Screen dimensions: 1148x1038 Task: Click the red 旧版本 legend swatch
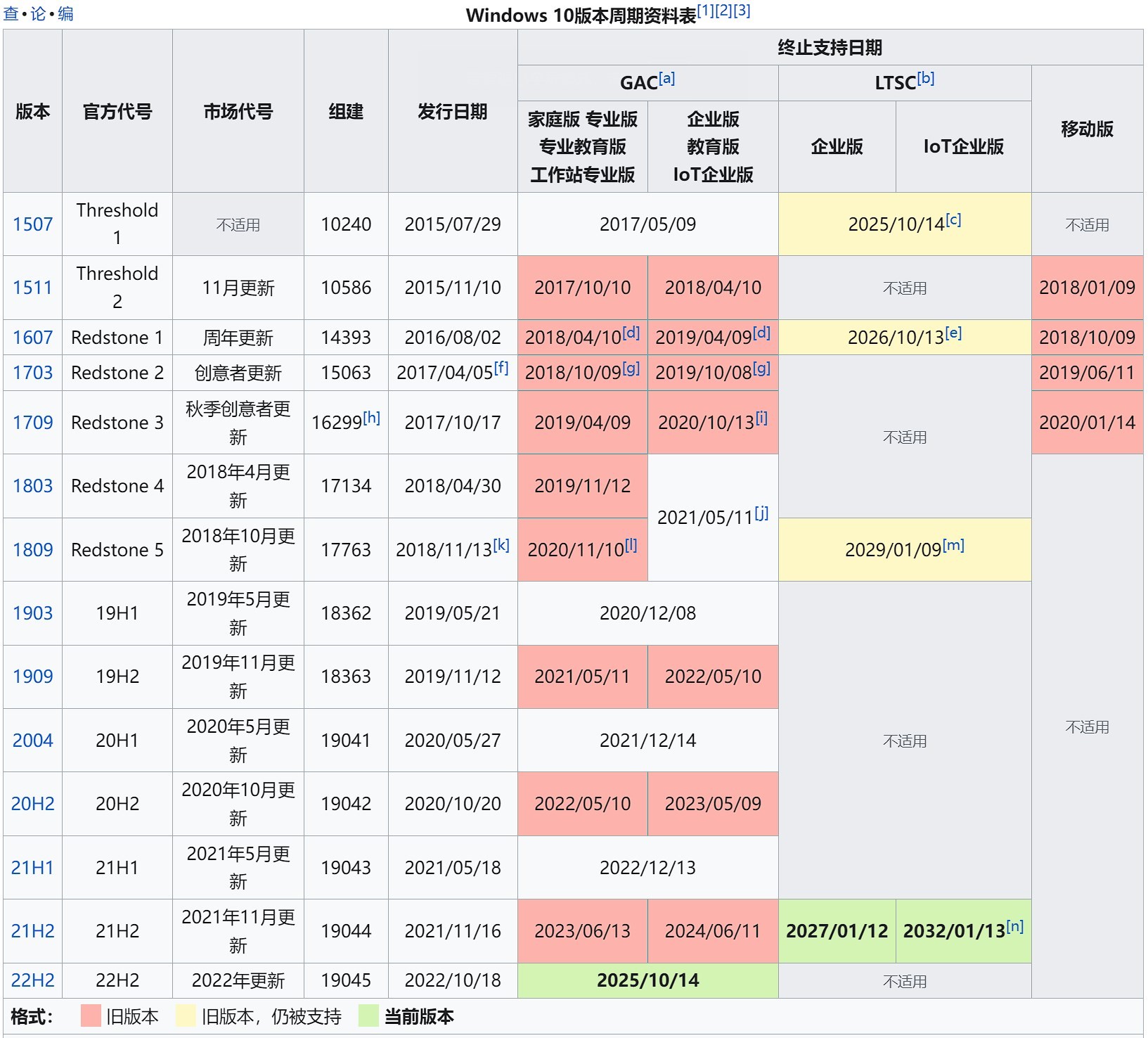coord(91,1016)
